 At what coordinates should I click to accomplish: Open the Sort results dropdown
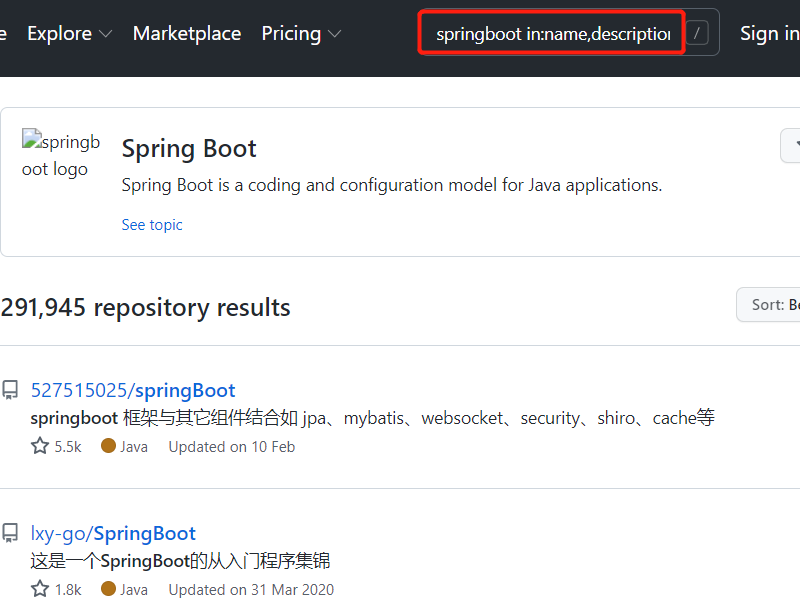pyautogui.click(x=768, y=304)
